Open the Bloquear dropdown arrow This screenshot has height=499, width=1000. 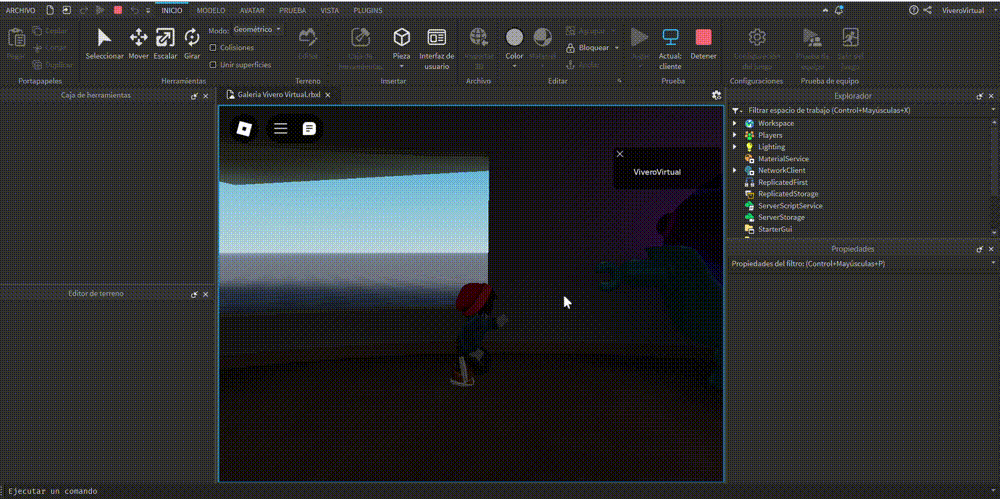[617, 47]
